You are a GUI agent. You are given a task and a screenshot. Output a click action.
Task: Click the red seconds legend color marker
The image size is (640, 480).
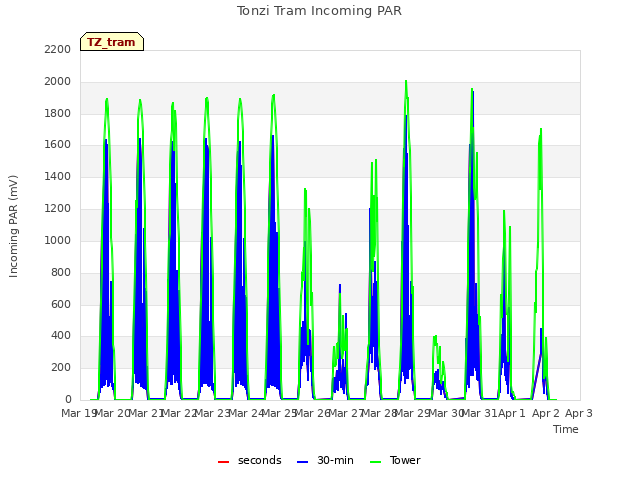click(x=223, y=462)
